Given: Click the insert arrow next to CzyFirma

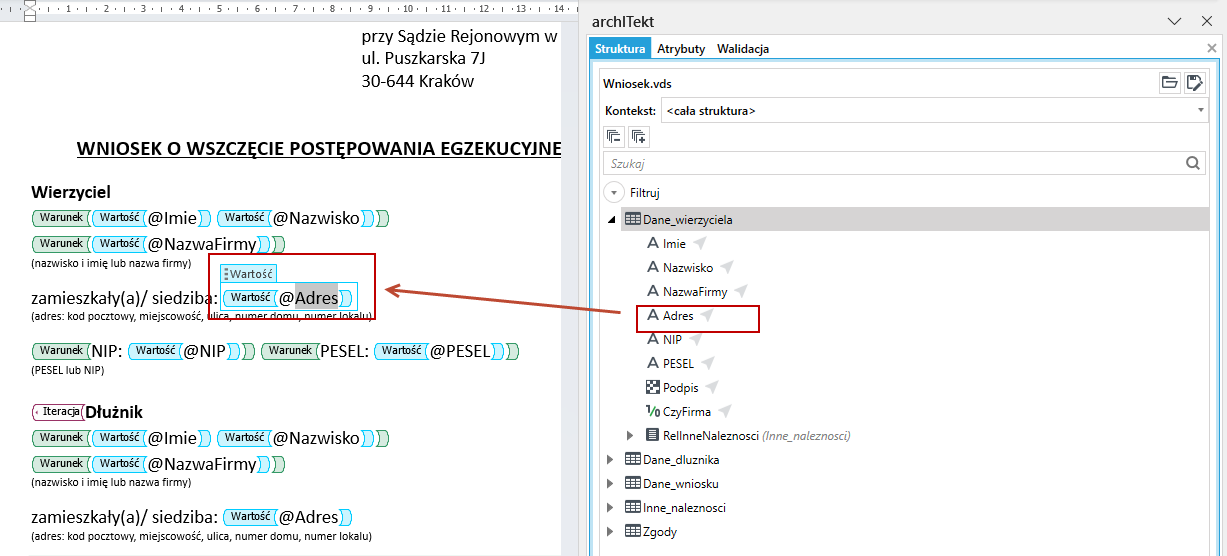Looking at the screenshot, I should click(725, 411).
